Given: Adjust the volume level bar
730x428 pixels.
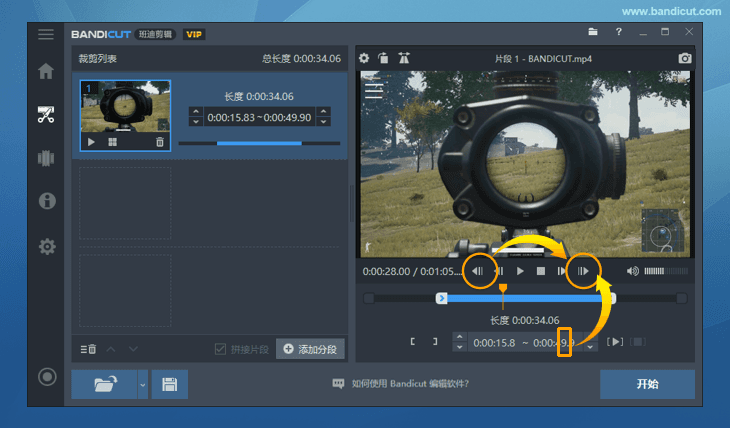Looking at the screenshot, I should [666, 271].
